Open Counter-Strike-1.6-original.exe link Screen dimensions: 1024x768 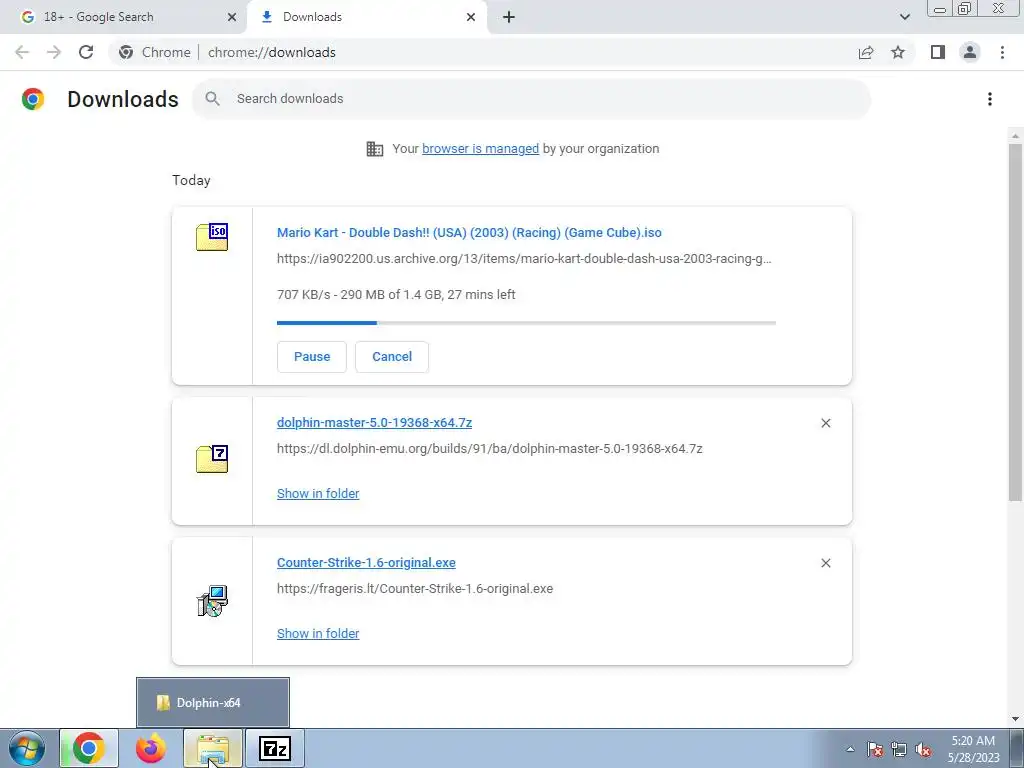[x=366, y=562]
